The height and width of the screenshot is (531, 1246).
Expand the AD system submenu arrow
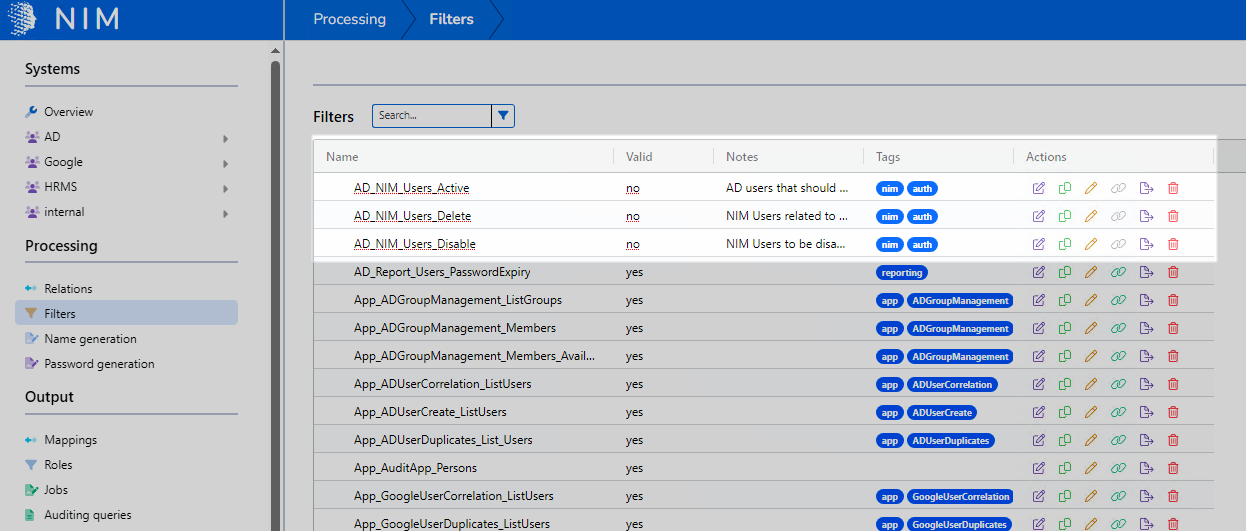[x=225, y=138]
